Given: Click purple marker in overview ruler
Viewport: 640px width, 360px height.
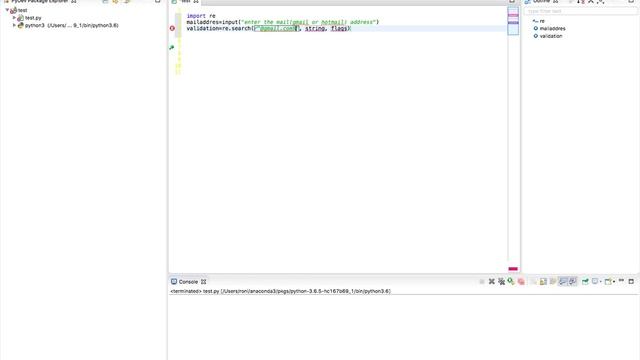Looking at the screenshot, I should pos(513,22).
